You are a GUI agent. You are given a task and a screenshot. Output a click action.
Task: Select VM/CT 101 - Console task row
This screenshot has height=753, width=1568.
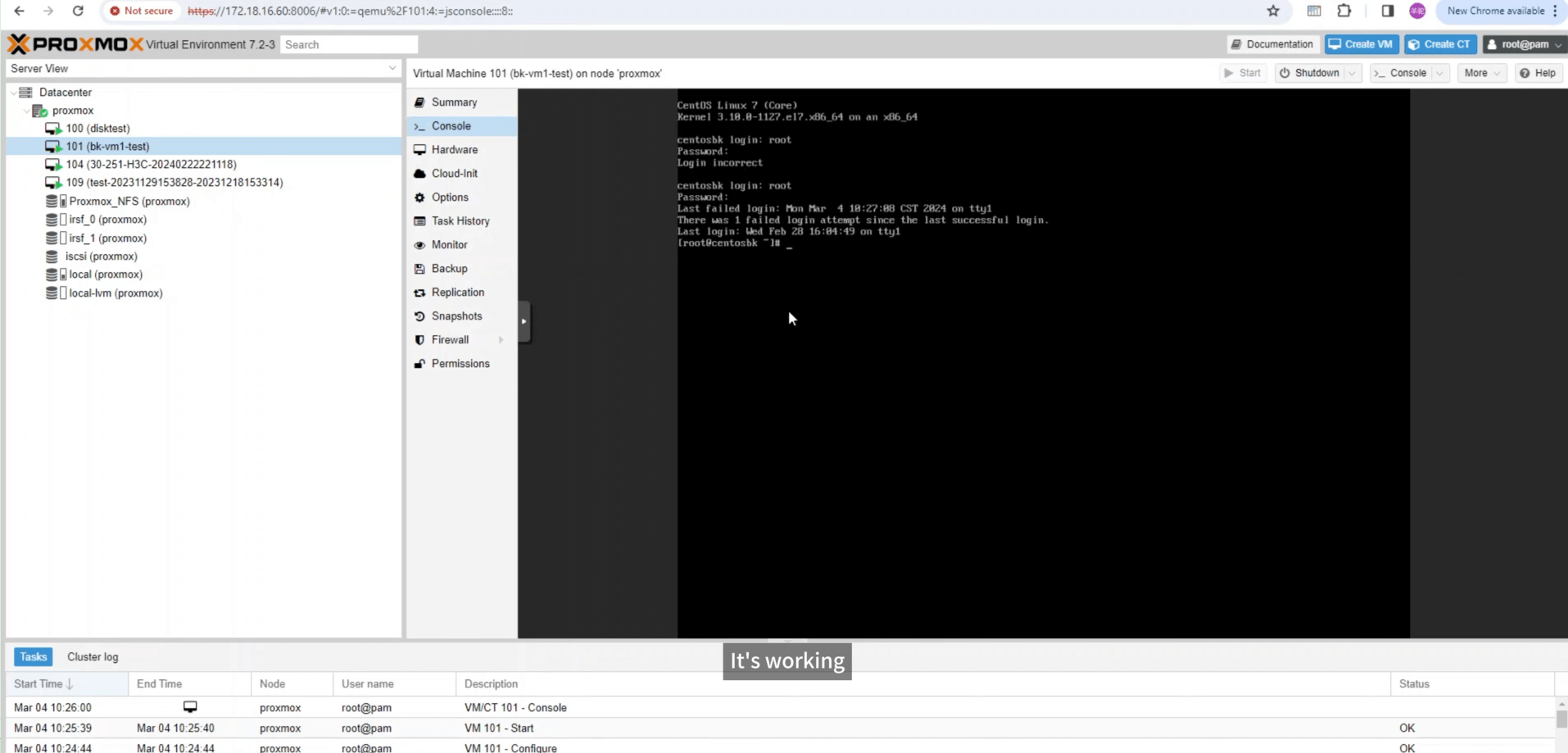pyautogui.click(x=780, y=708)
